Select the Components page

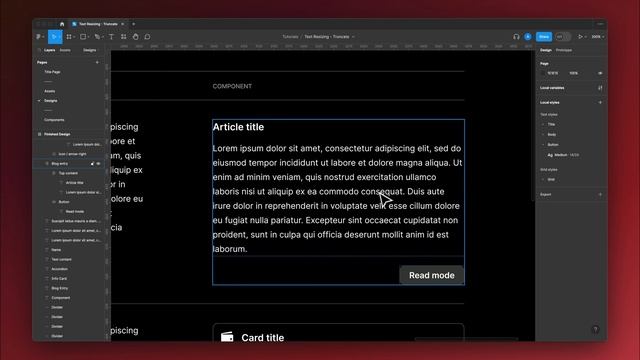click(x=54, y=120)
